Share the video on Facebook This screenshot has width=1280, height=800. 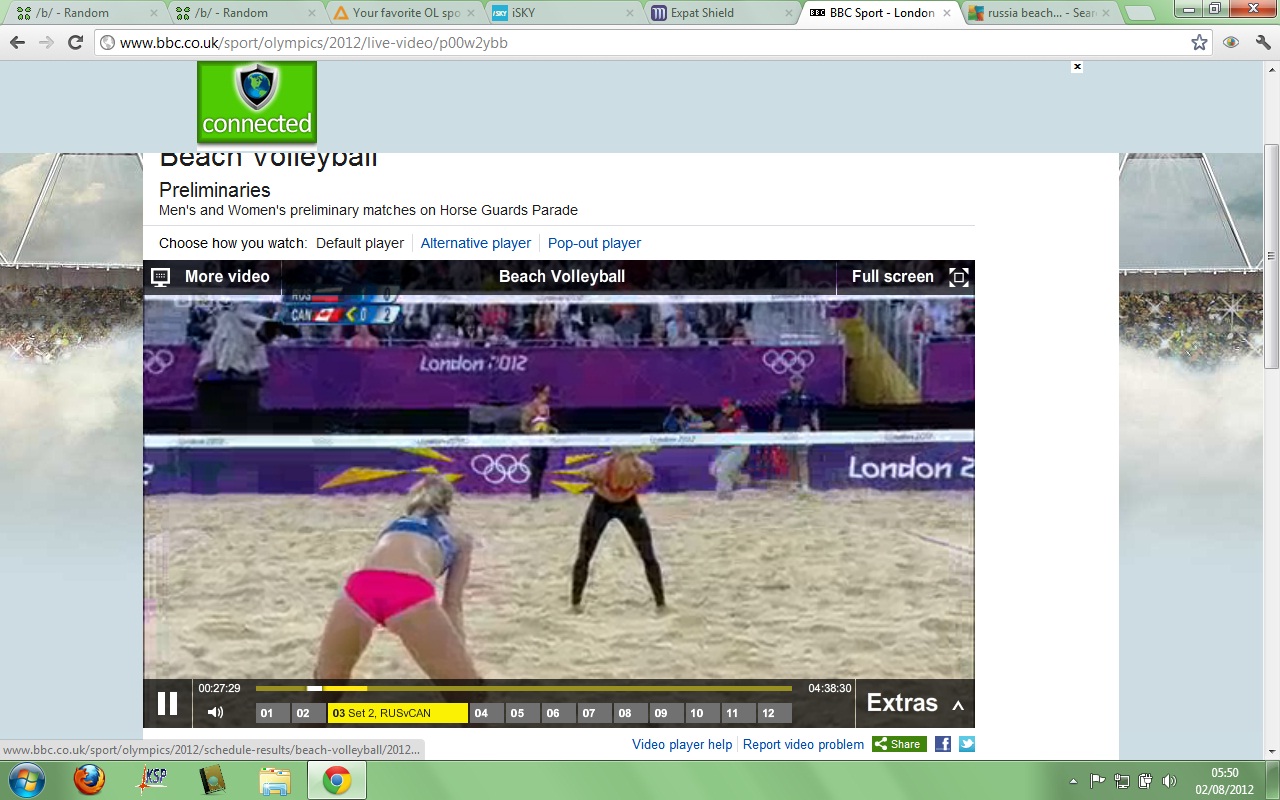pos(943,744)
